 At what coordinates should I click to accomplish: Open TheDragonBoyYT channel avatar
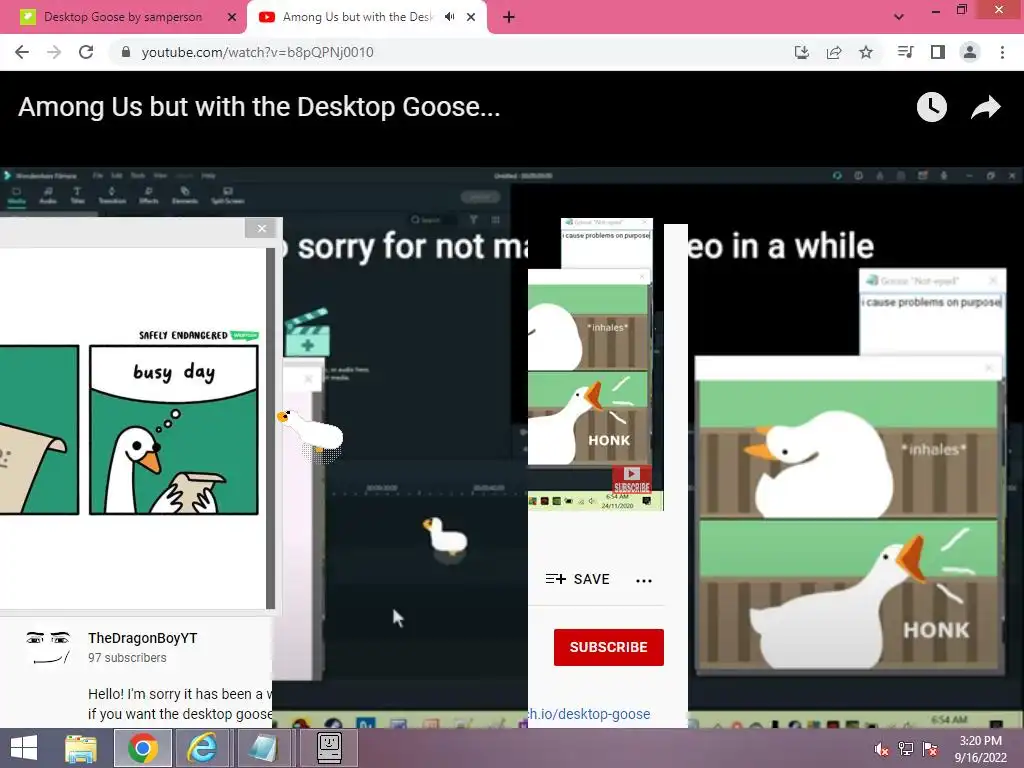48,647
